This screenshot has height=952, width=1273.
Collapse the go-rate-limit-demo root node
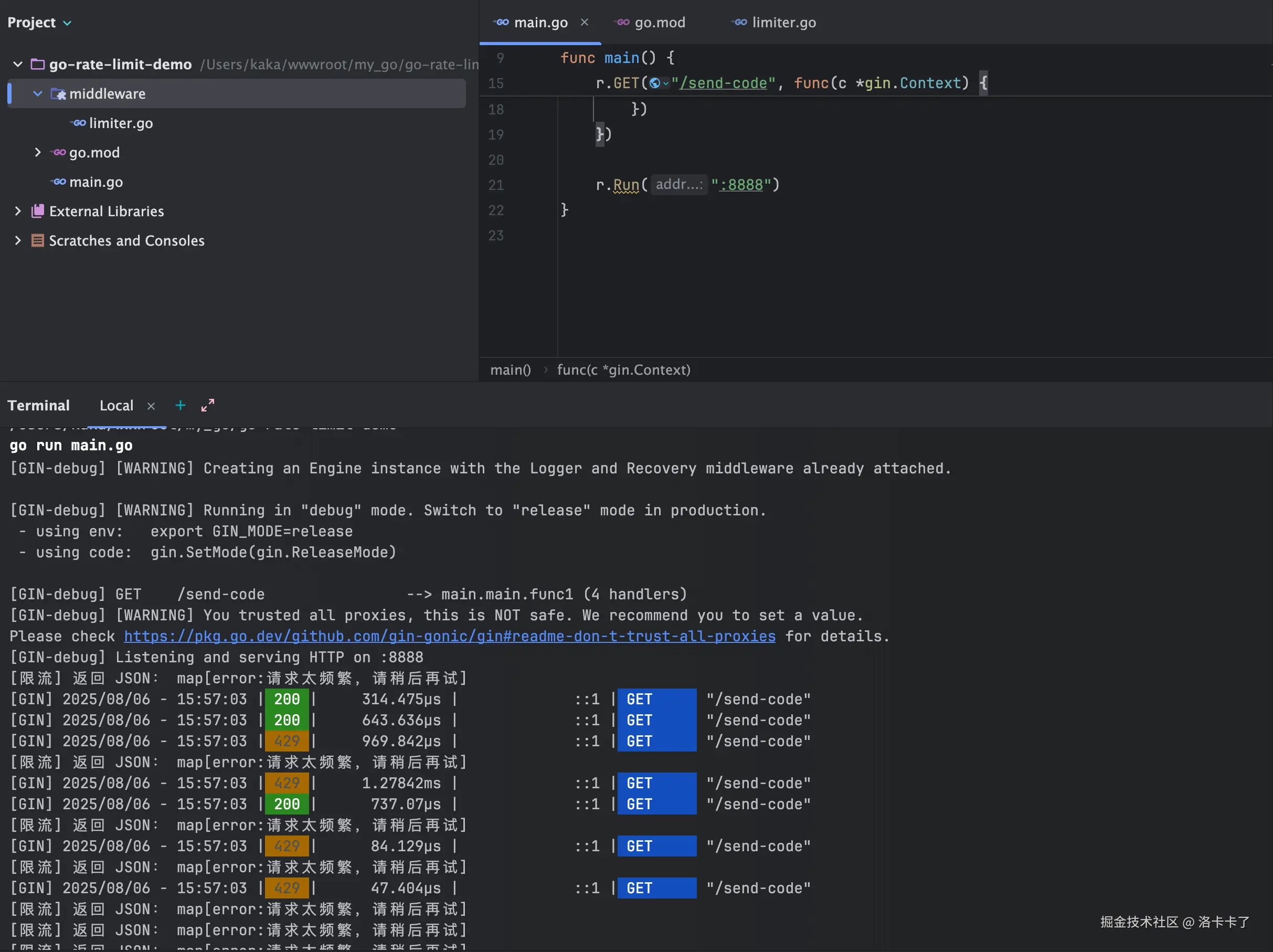[x=18, y=65]
